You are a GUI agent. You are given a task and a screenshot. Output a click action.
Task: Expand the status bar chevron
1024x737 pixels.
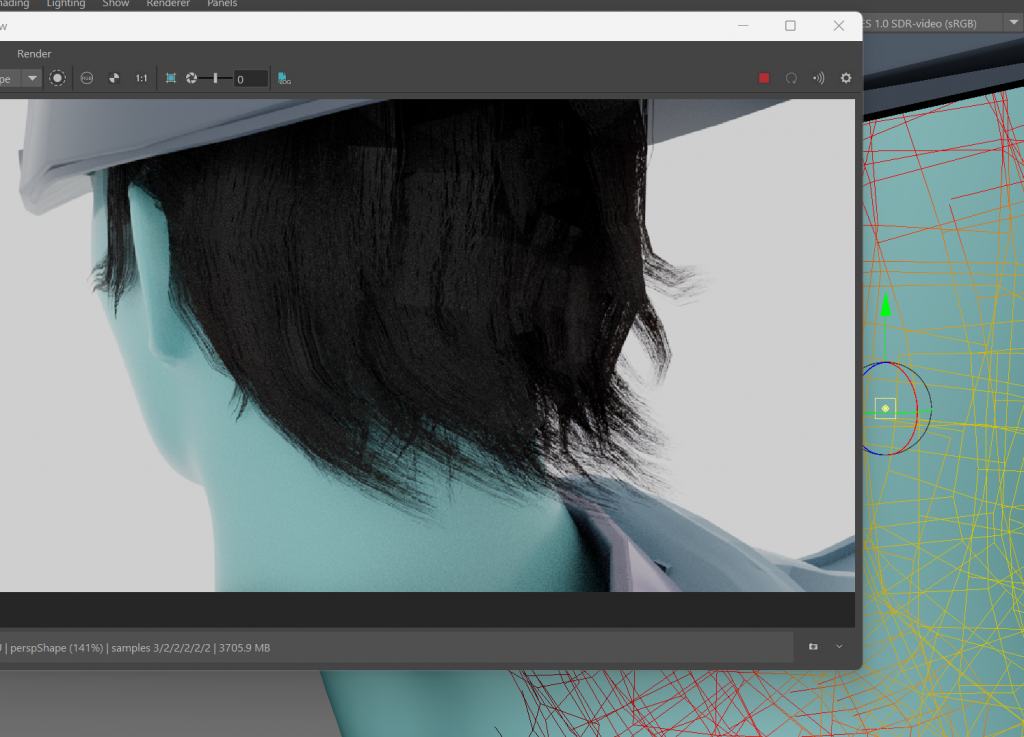[839, 647]
